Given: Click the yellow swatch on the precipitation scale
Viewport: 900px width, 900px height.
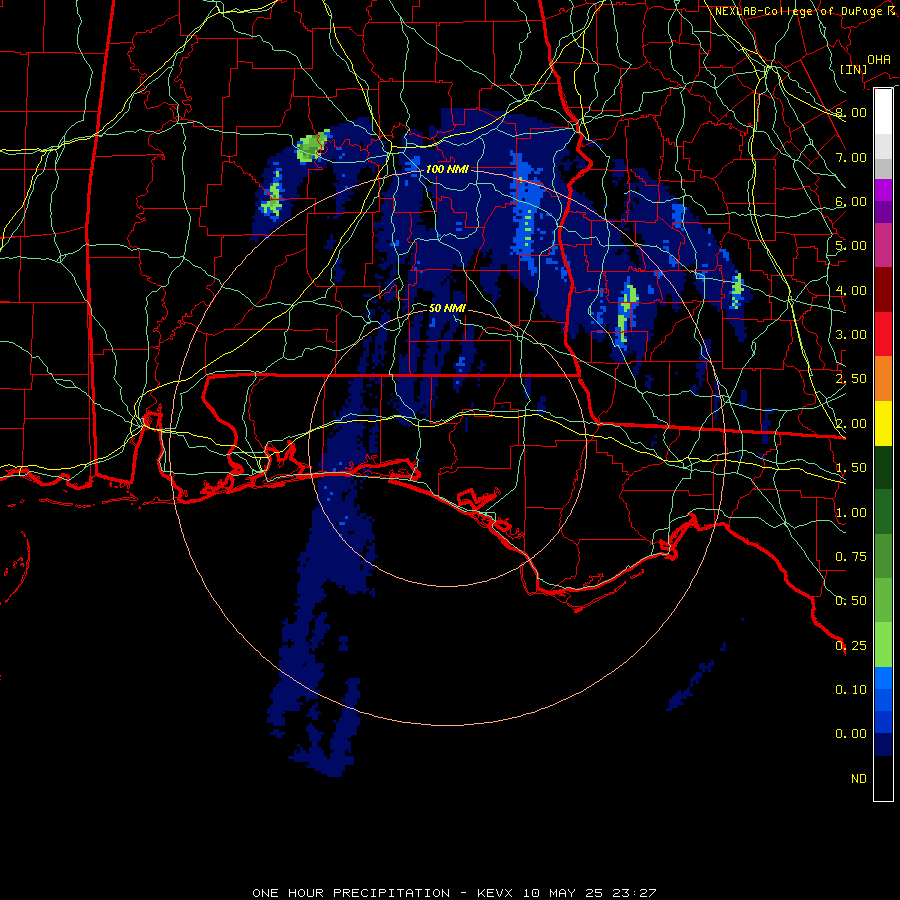Looking at the screenshot, I should (883, 423).
